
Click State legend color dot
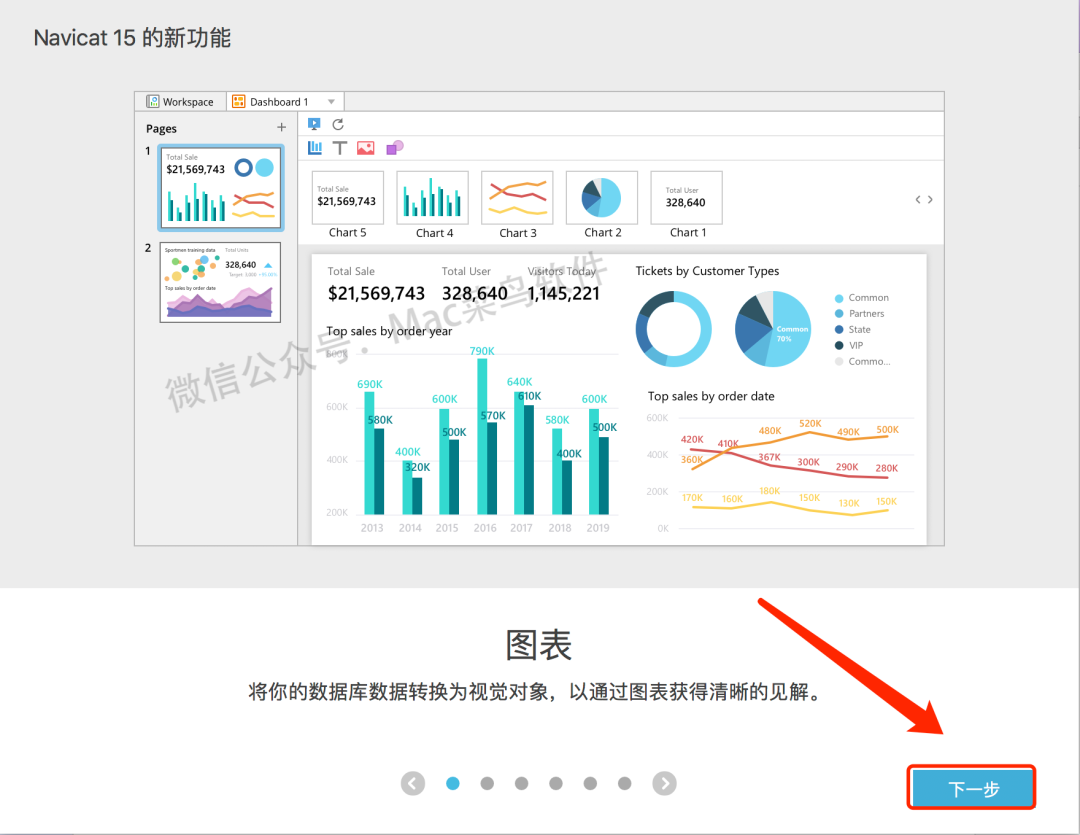839,330
